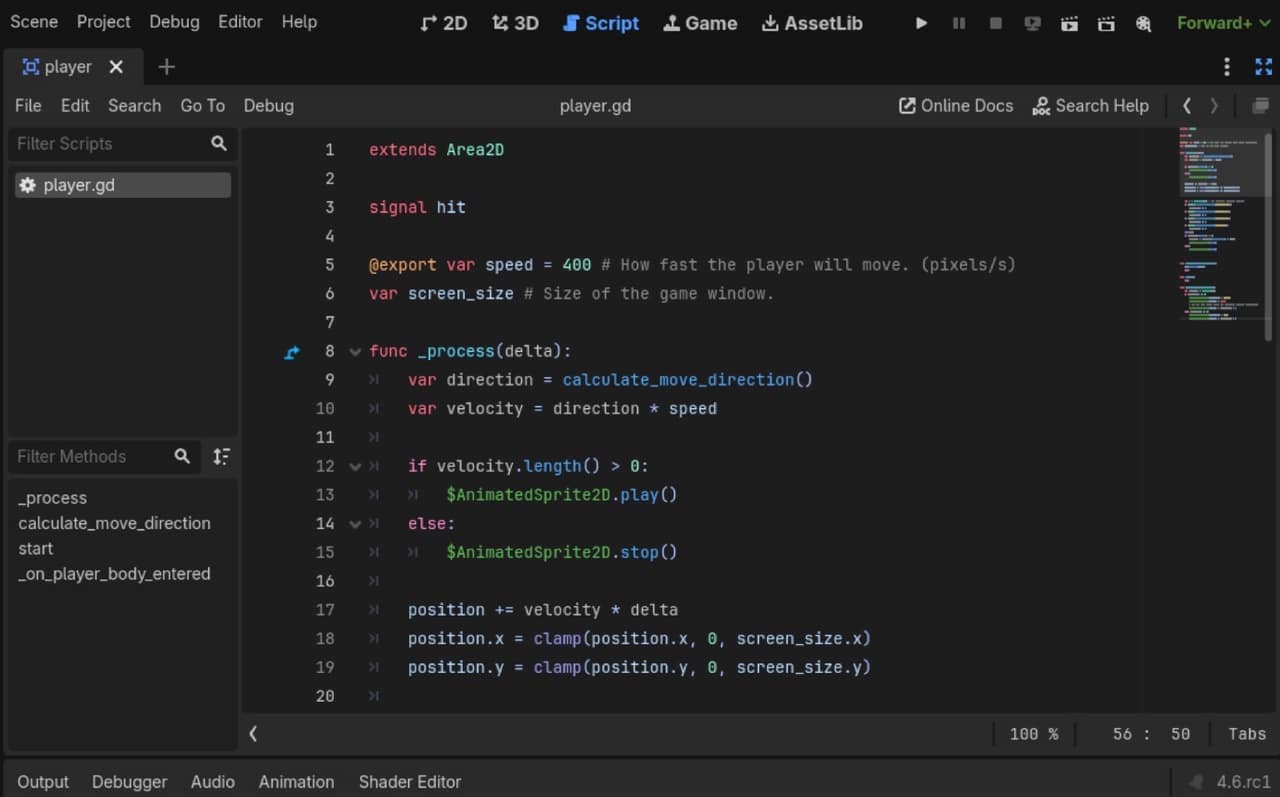Click the search magnifier in Filter Scripts
This screenshot has height=797, width=1280.
[218, 143]
